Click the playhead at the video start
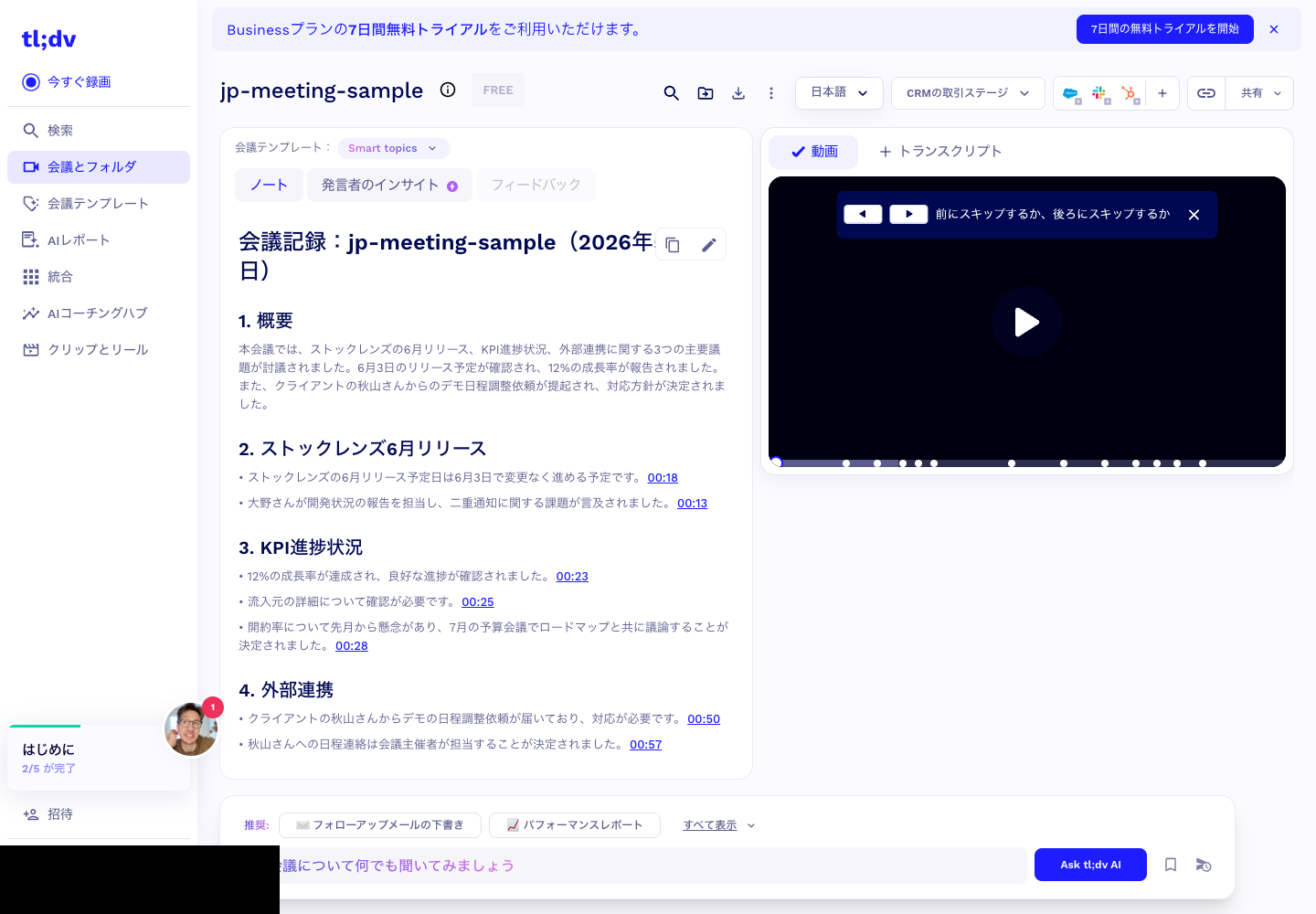The height and width of the screenshot is (914, 1316). [x=777, y=463]
